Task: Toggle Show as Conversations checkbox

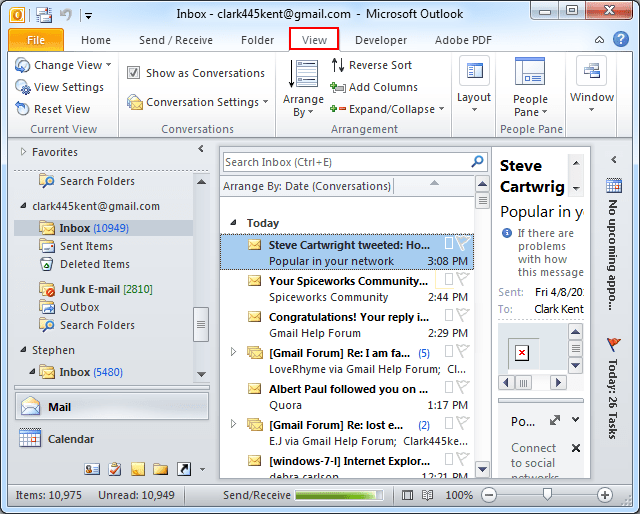Action: (x=133, y=73)
